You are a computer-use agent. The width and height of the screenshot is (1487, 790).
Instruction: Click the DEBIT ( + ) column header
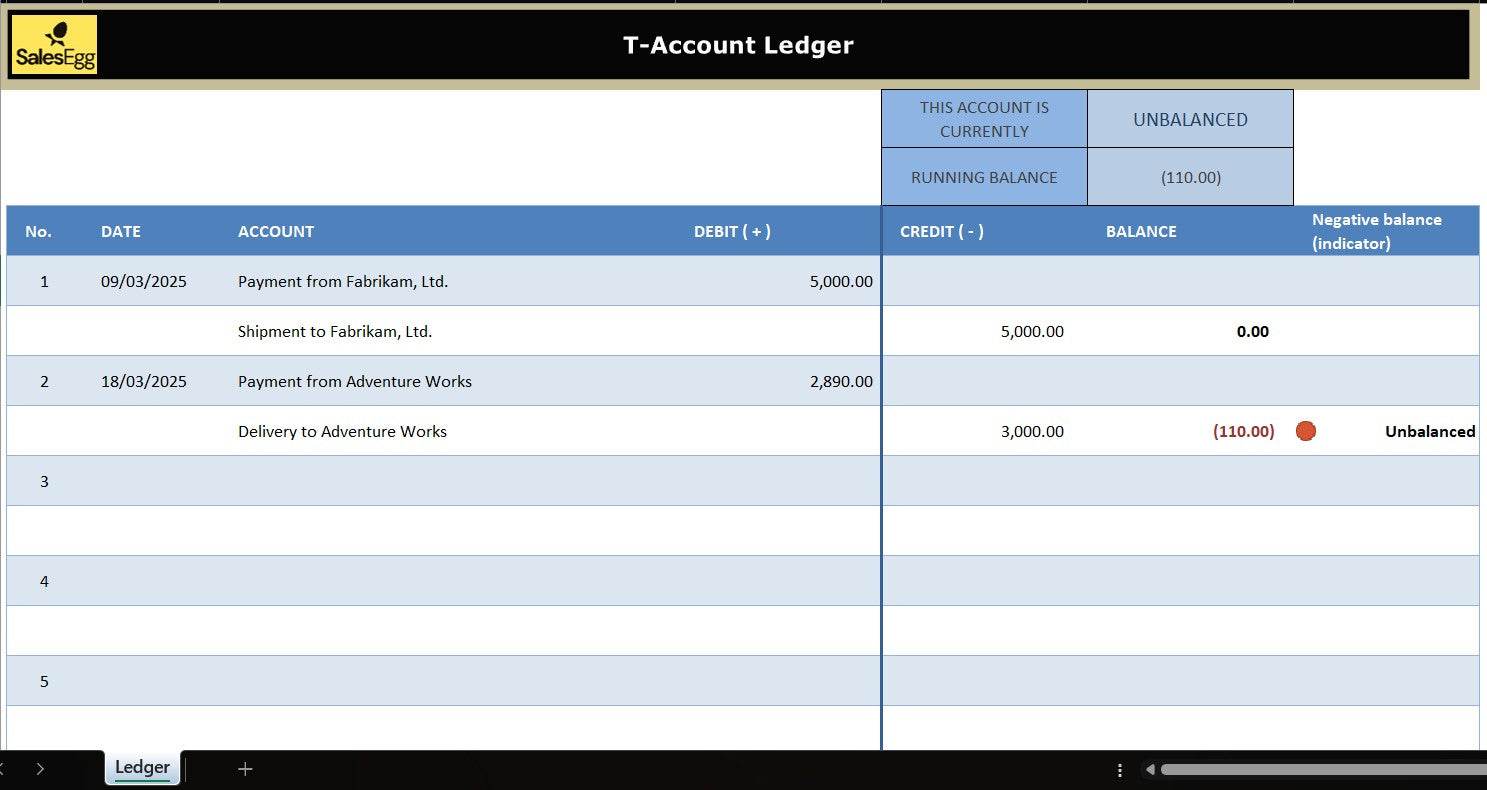(732, 231)
